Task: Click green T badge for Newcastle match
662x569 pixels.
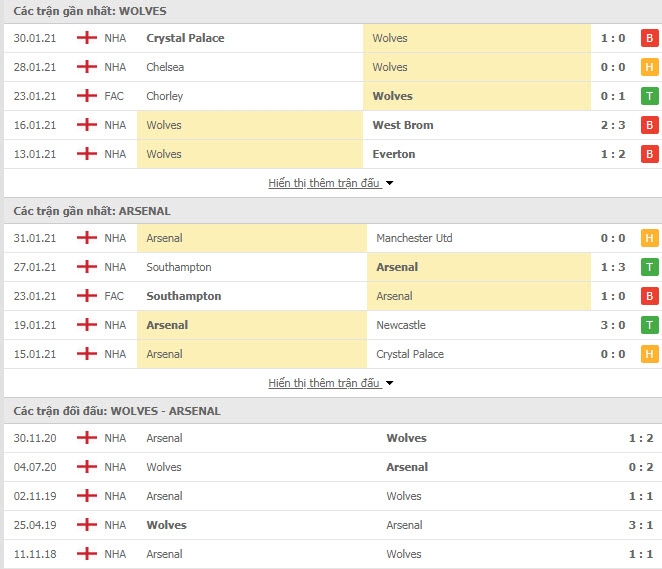Action: pos(649,325)
